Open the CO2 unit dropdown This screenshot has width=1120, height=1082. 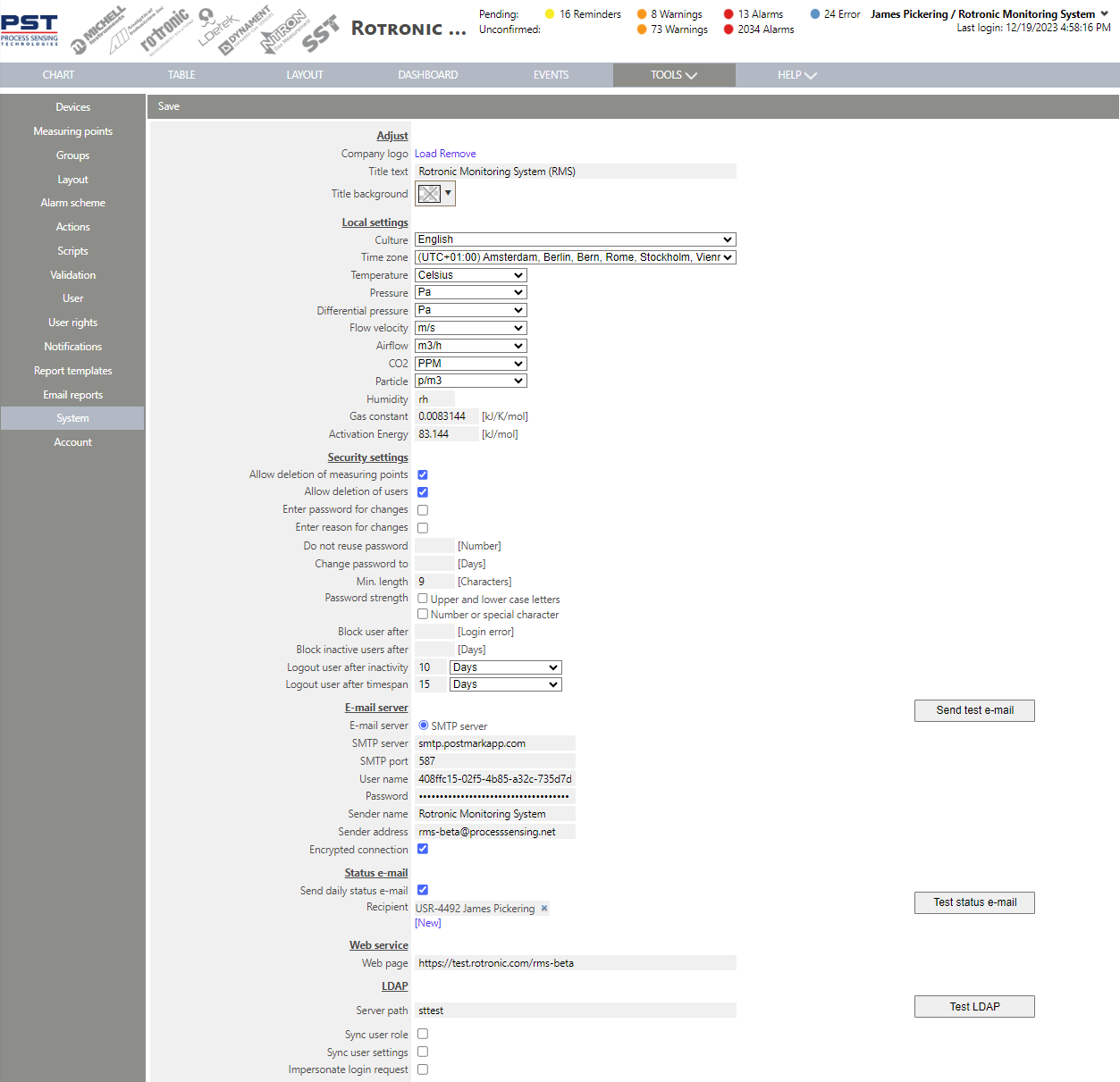click(471, 364)
